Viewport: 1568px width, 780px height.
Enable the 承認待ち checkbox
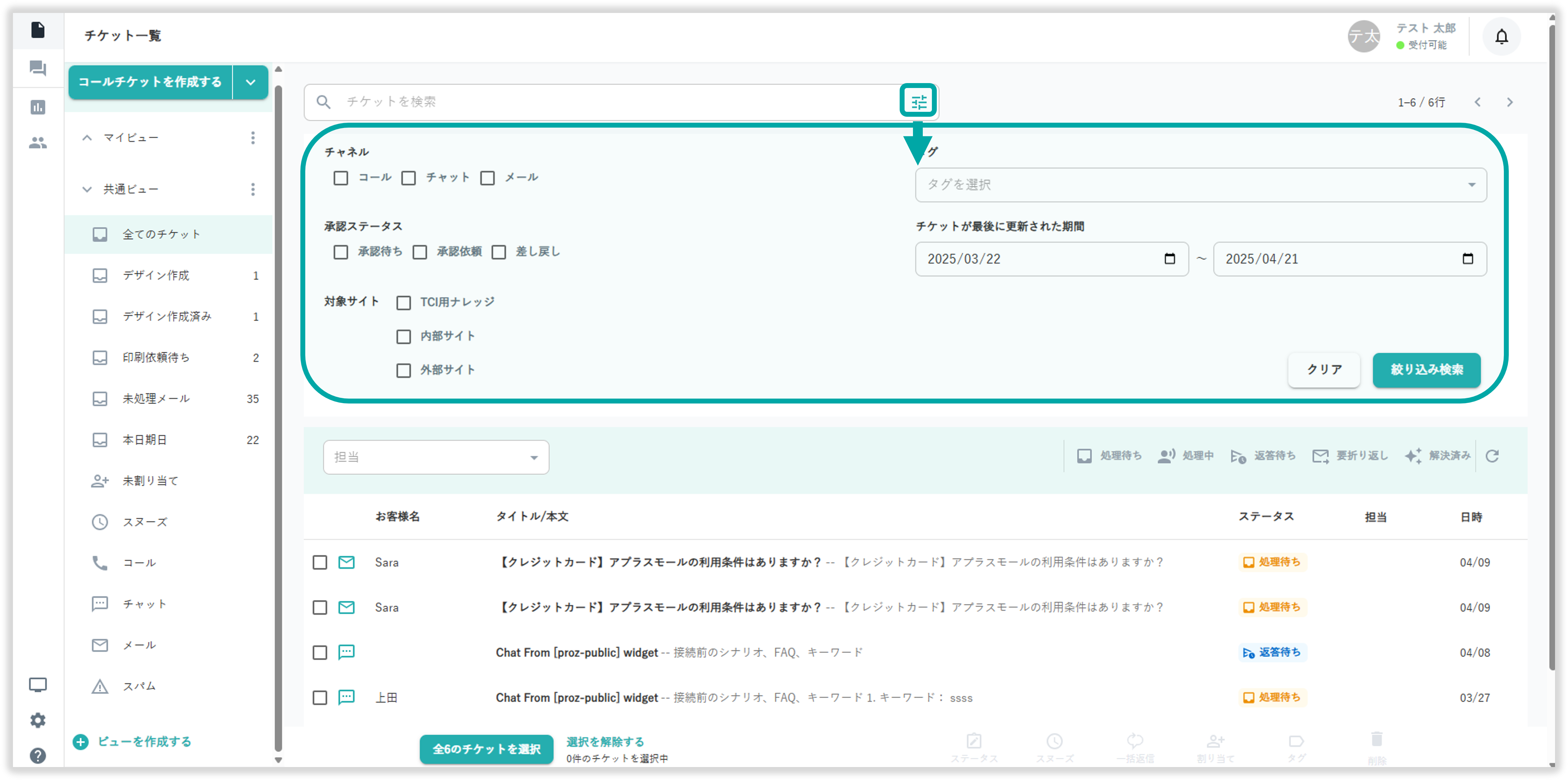tap(341, 252)
